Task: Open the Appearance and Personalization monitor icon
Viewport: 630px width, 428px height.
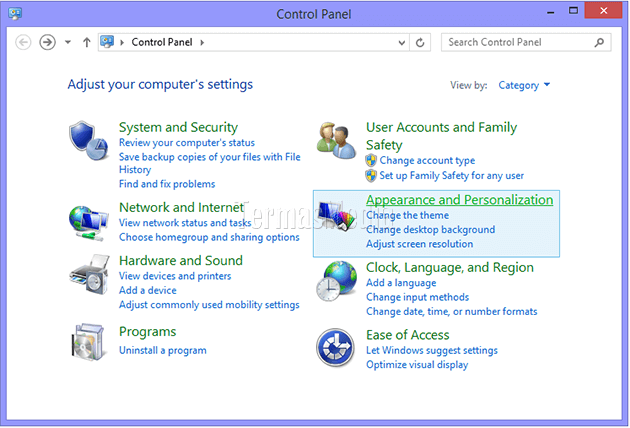Action: pyautogui.click(x=337, y=216)
